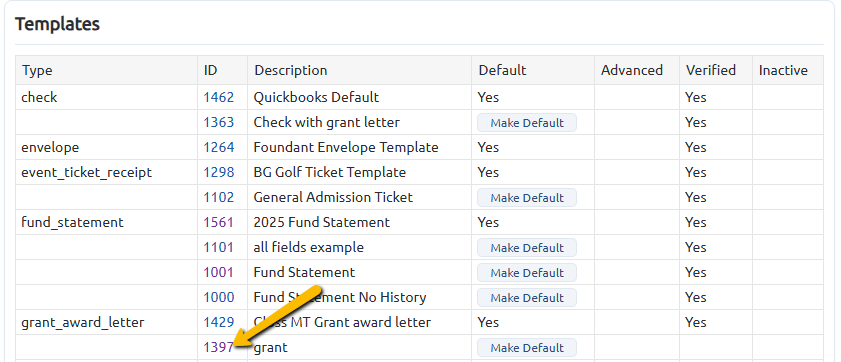The width and height of the screenshot is (841, 362).
Task: Click the Templates heading
Action: 57,25
